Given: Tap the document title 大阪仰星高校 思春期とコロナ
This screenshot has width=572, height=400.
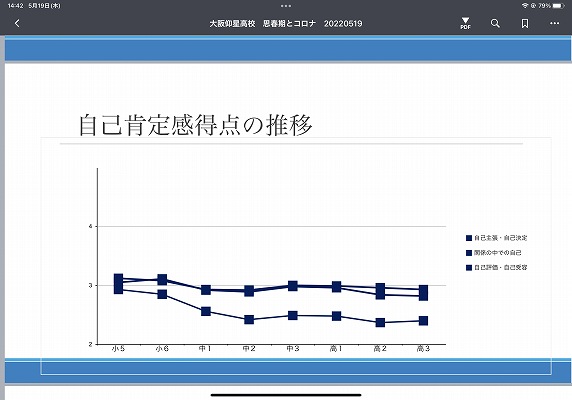Looking at the screenshot, I should 263,23.
